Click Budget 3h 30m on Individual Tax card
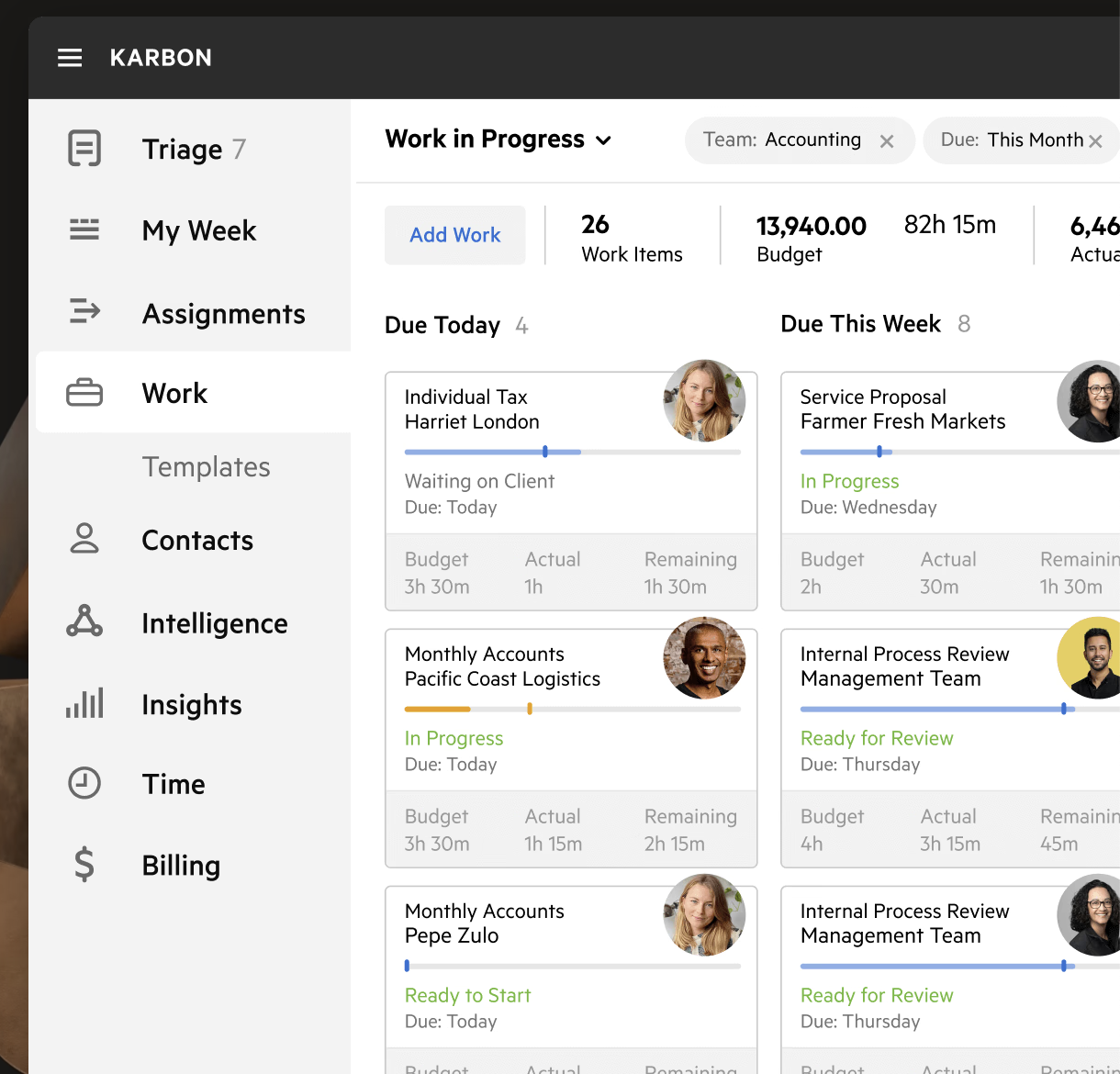The width and height of the screenshot is (1120, 1074). pos(437,573)
